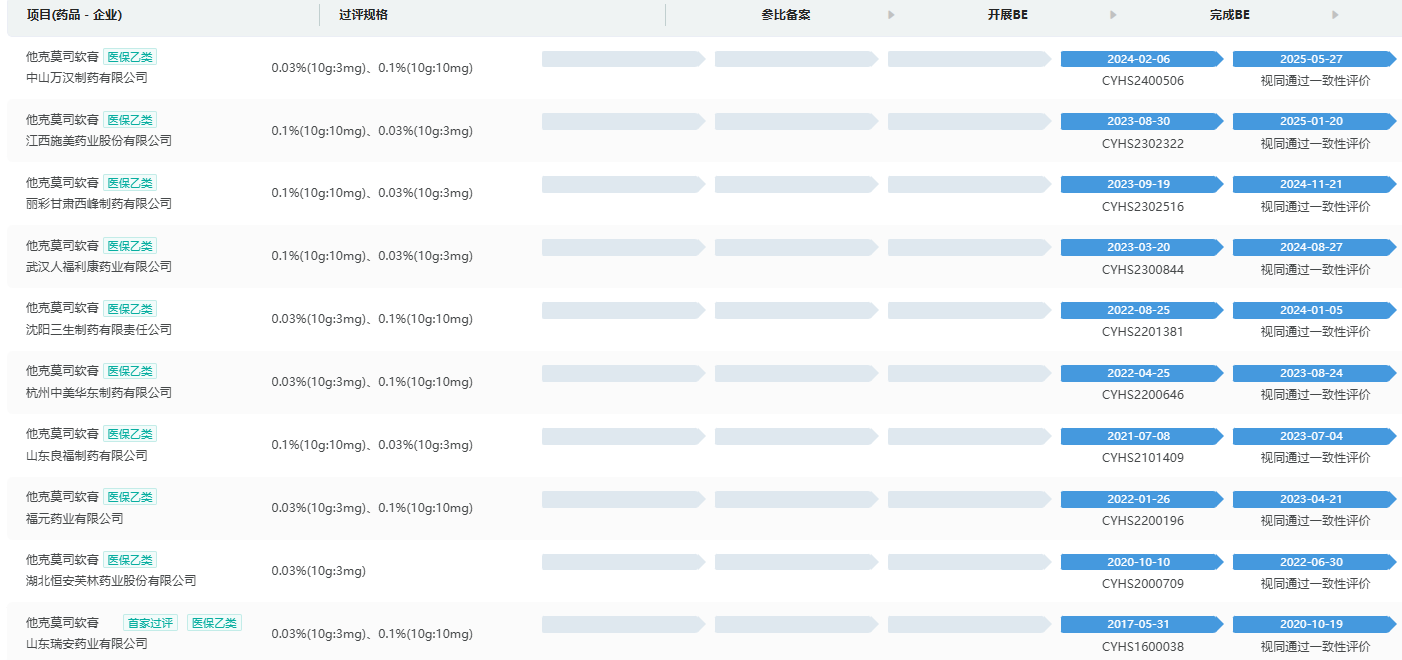This screenshot has height=660, width=1402.
Task: Select the 完成BE stage header
Action: click(1229, 15)
